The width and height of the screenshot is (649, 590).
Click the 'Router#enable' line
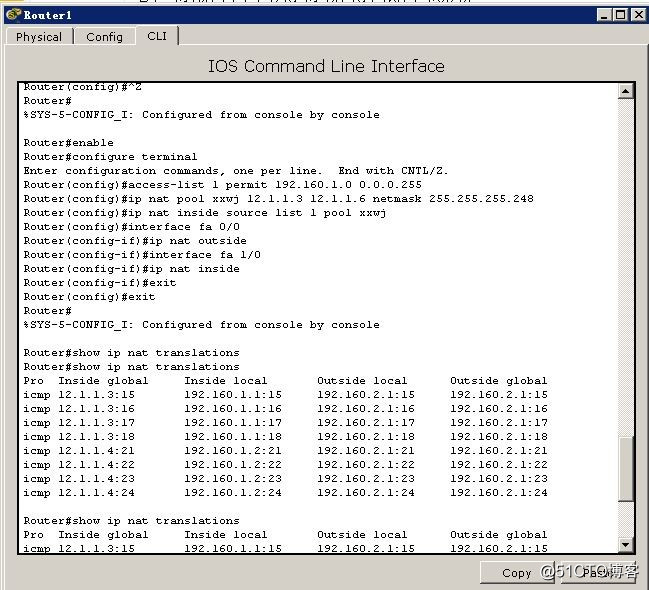pos(68,143)
